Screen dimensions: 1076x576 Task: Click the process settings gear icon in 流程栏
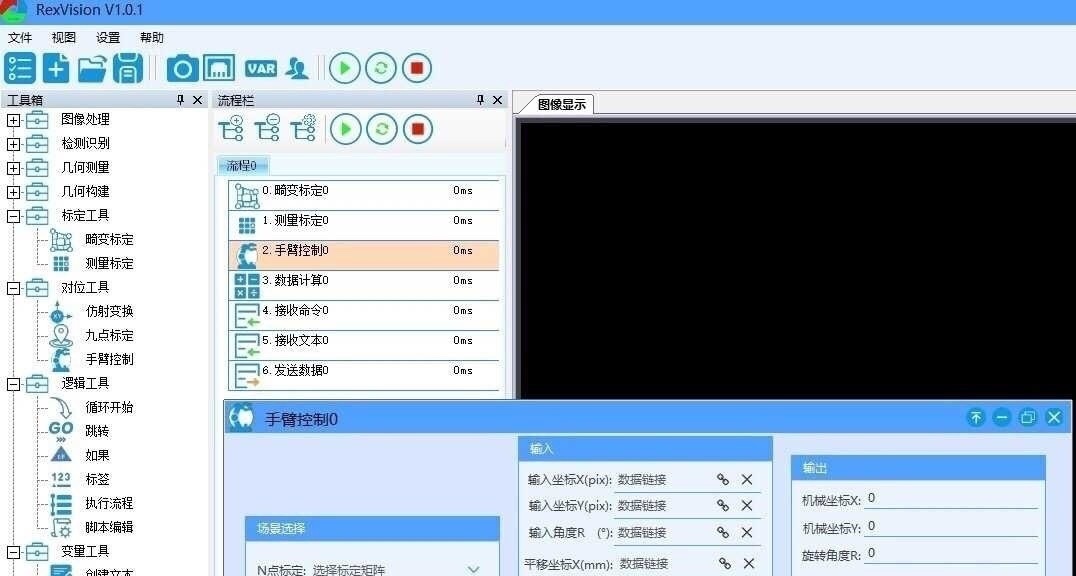(304, 129)
